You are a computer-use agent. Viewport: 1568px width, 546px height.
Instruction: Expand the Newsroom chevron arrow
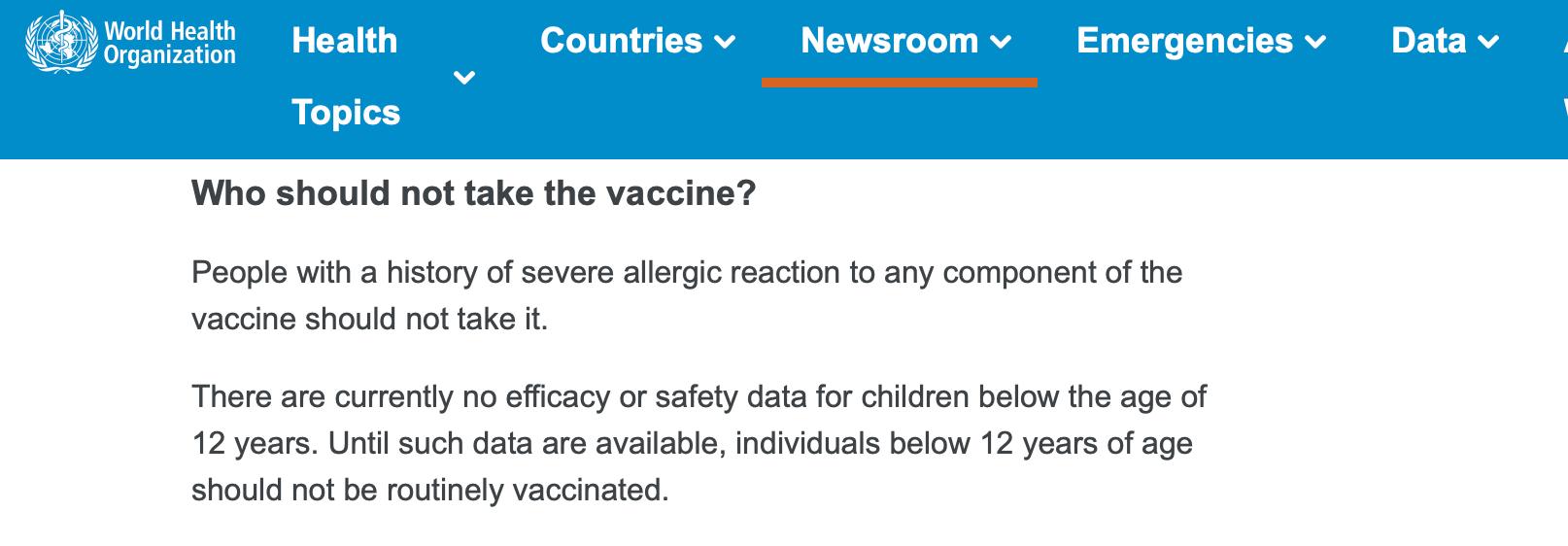click(1001, 42)
